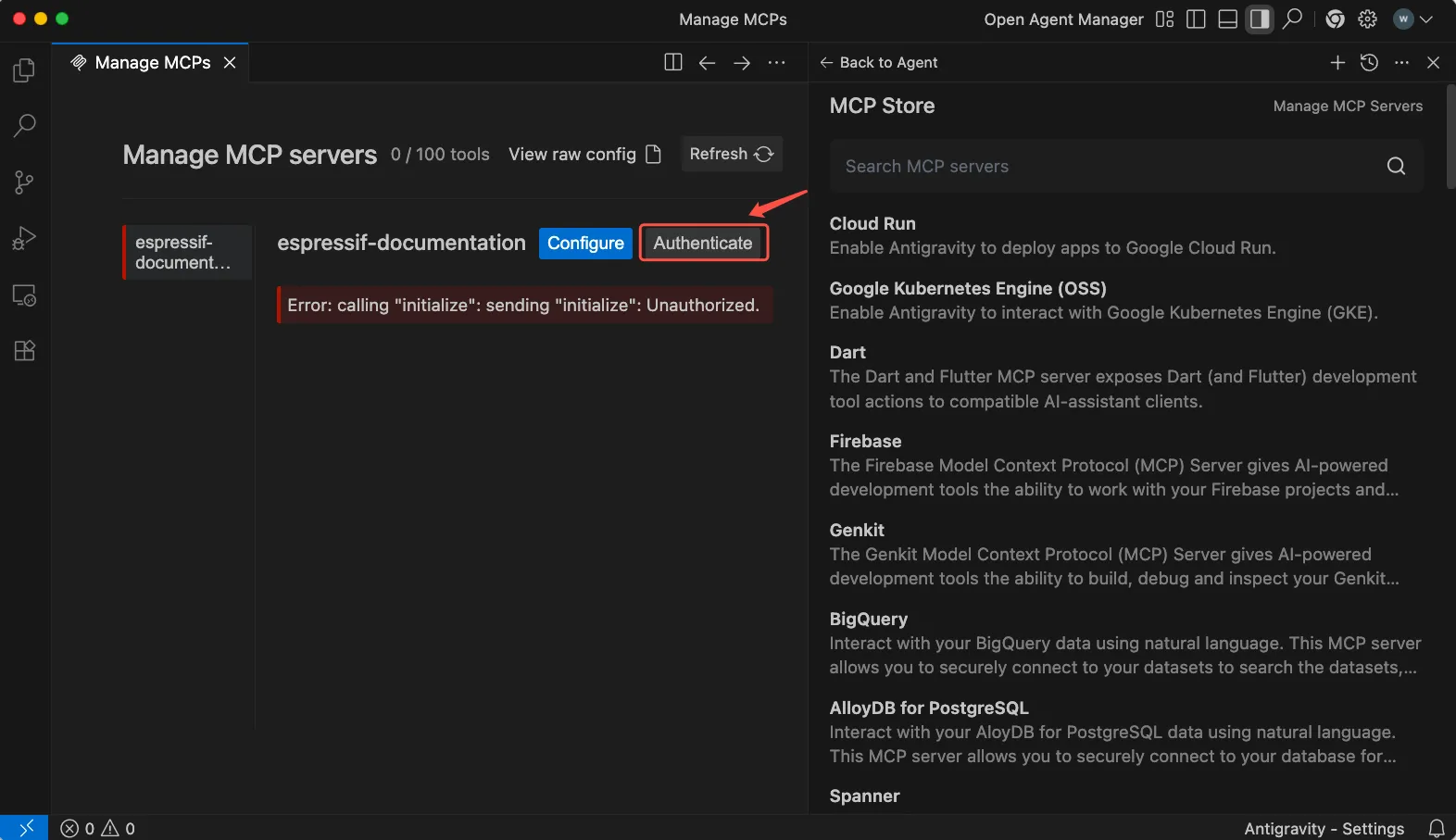The width and height of the screenshot is (1456, 840).
Task: Click the 0 / 100 tools counter
Action: 440,155
